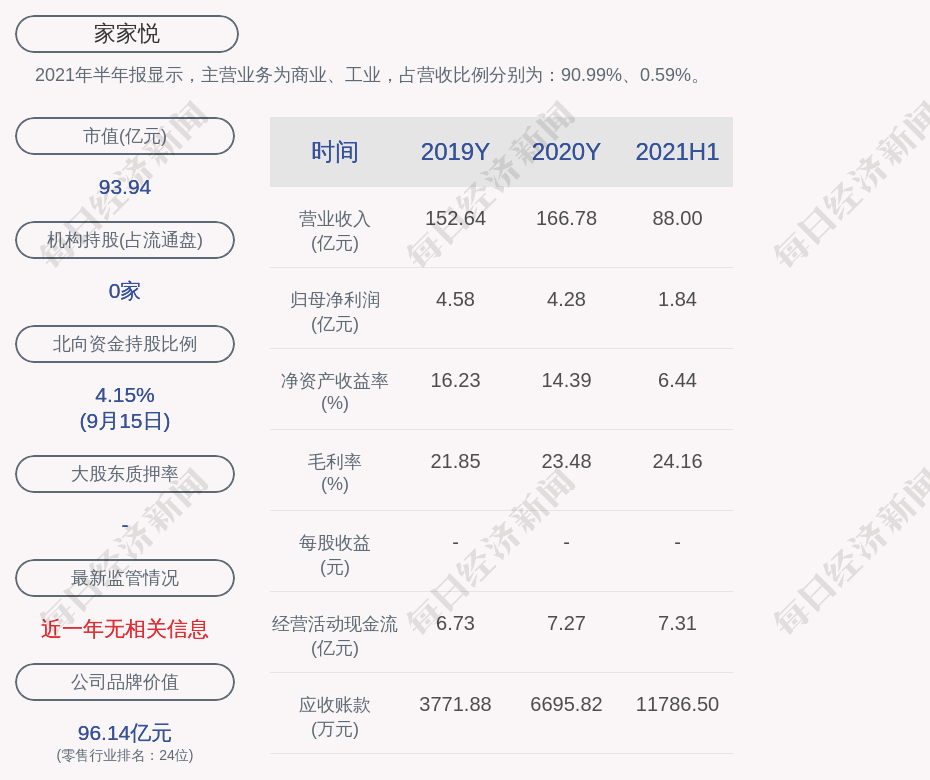This screenshot has width=930, height=780.
Task: Click the 0家 institutional holding value
Action: (125, 291)
